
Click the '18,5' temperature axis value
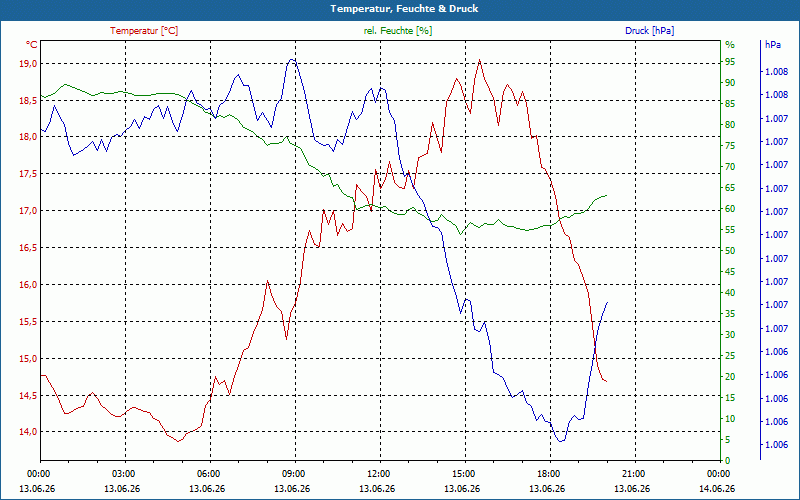(28, 101)
